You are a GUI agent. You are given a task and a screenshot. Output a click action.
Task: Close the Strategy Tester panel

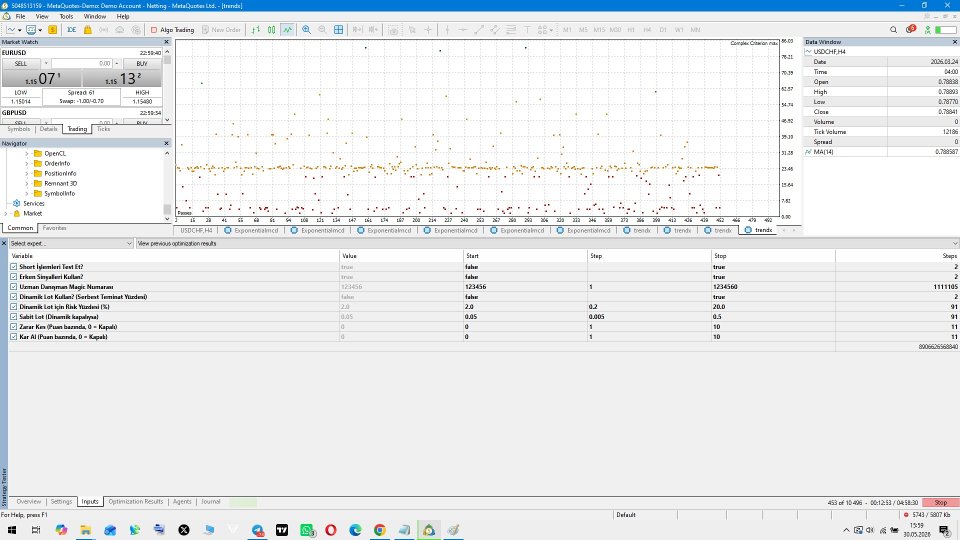(4, 243)
